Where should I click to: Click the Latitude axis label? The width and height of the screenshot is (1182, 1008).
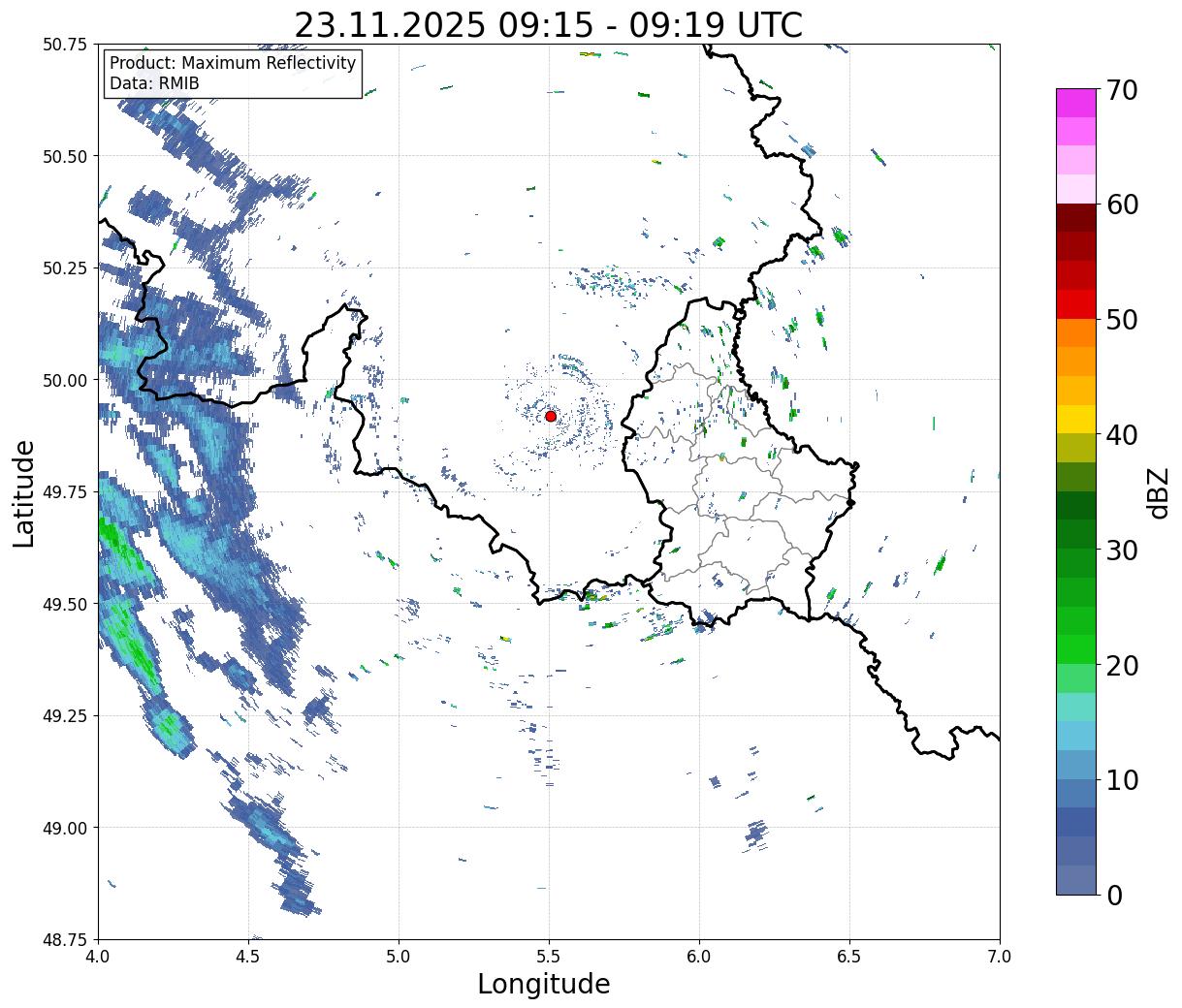[24, 492]
